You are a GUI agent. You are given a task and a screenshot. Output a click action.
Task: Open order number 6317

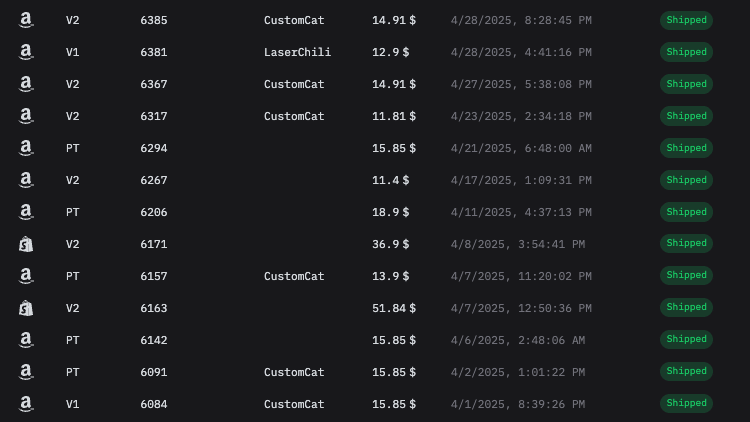tap(154, 116)
